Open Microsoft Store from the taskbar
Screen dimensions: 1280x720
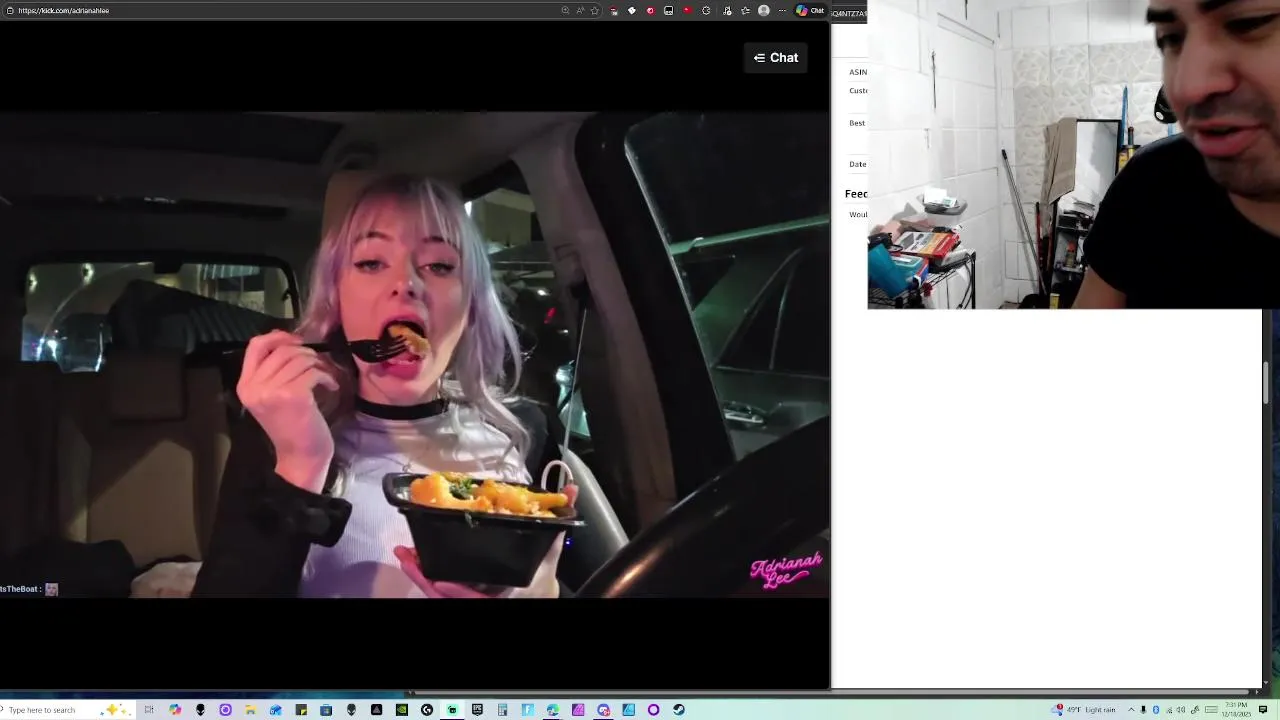(326, 710)
